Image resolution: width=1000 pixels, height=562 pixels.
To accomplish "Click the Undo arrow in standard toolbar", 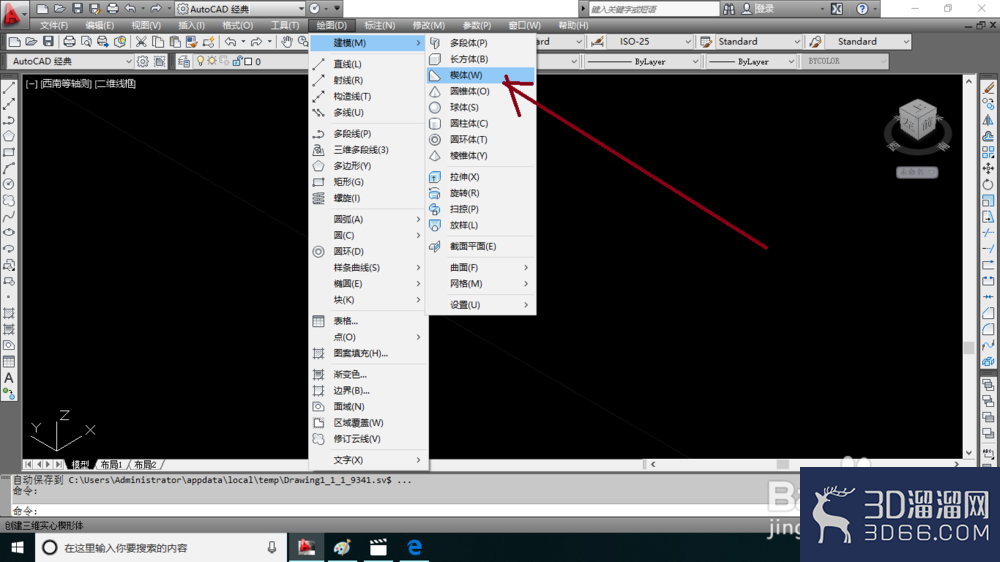I will [x=231, y=42].
